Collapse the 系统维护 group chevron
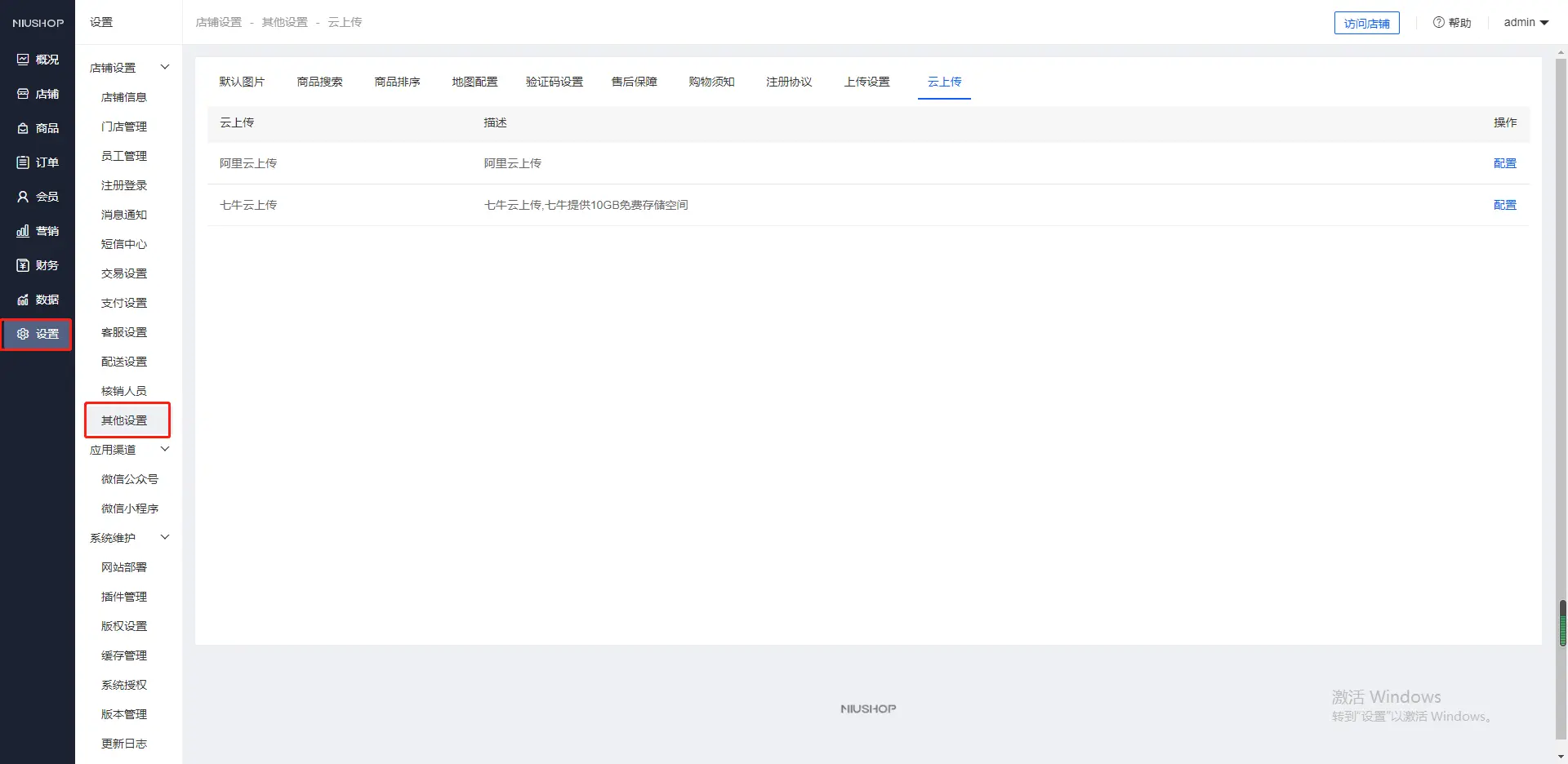The image size is (1568, 764). point(165,537)
